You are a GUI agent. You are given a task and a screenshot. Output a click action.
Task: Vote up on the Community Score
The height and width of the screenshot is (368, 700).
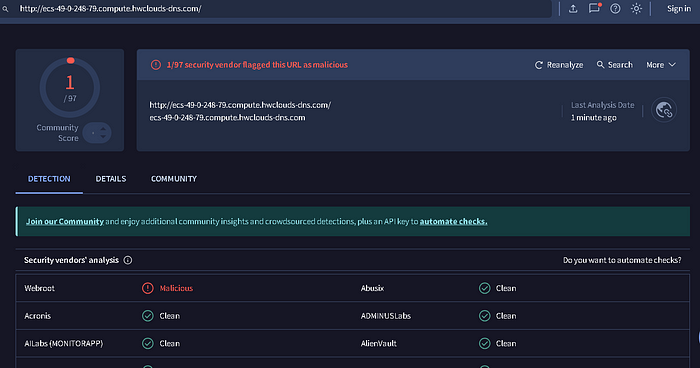click(x=103, y=129)
